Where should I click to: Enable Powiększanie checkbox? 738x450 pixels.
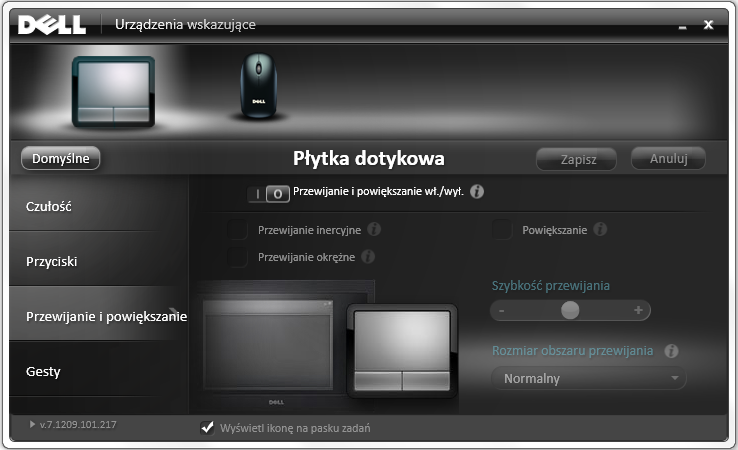(x=502, y=230)
